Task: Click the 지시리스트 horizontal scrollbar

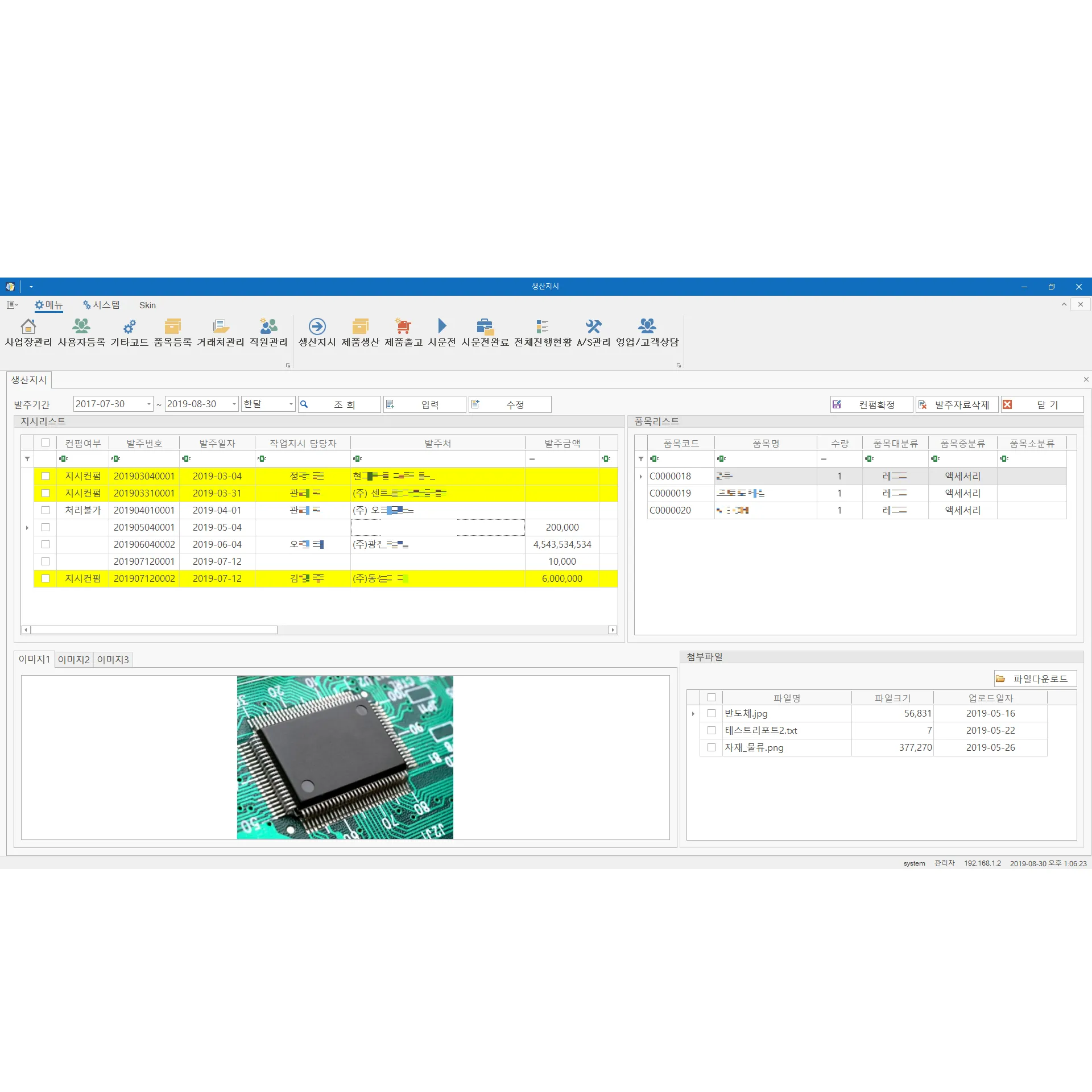Action: click(x=154, y=630)
